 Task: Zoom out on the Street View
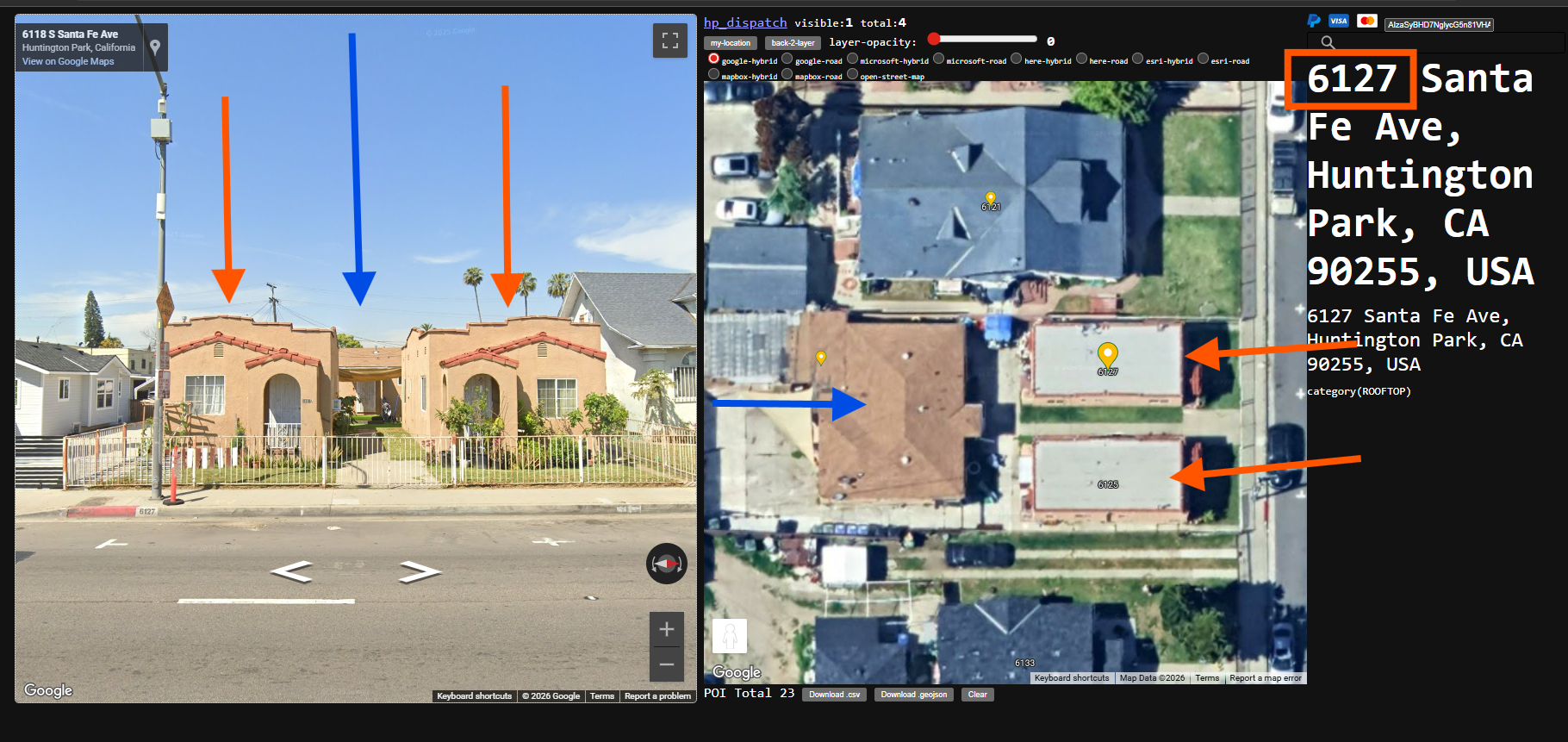tap(666, 664)
